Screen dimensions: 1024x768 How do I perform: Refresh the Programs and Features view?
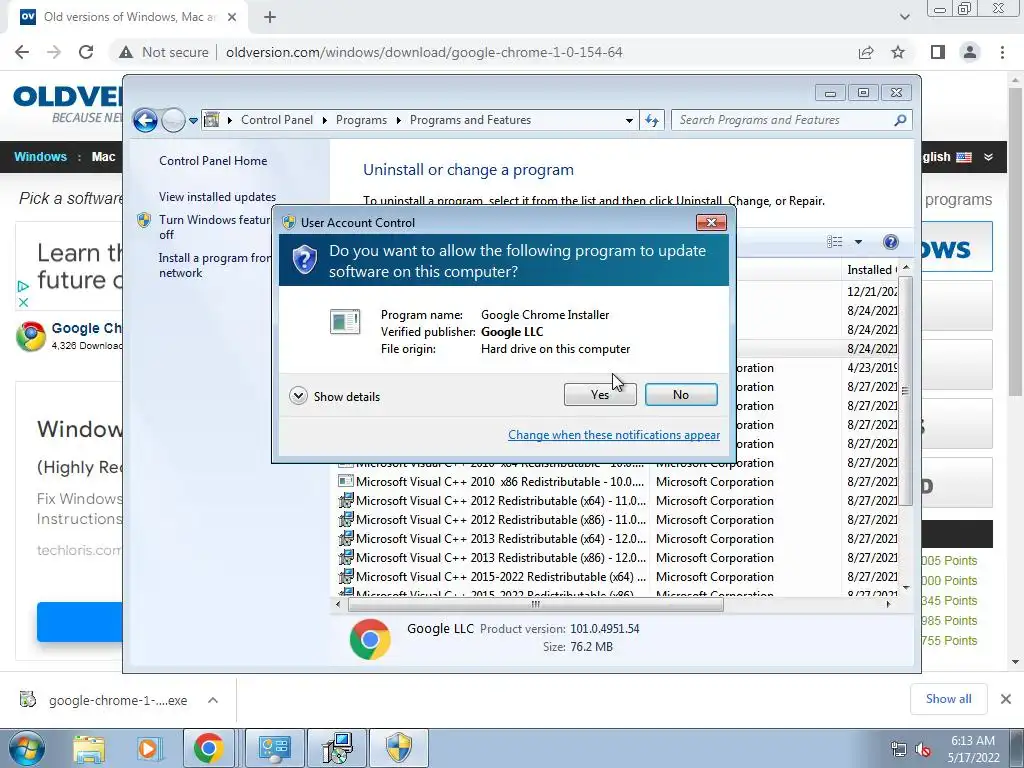(x=652, y=120)
